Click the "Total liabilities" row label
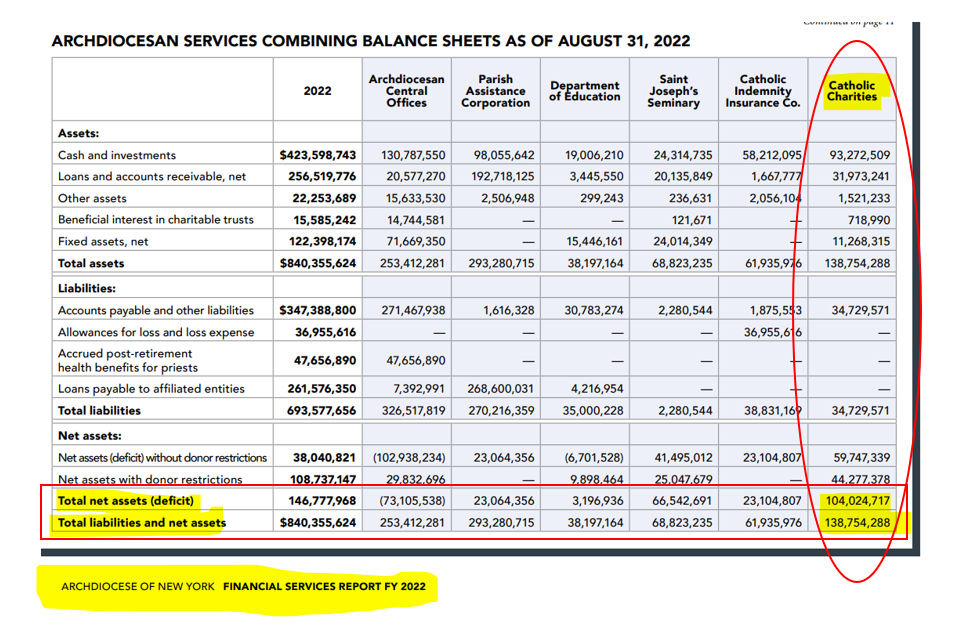976x635 pixels. coord(100,410)
